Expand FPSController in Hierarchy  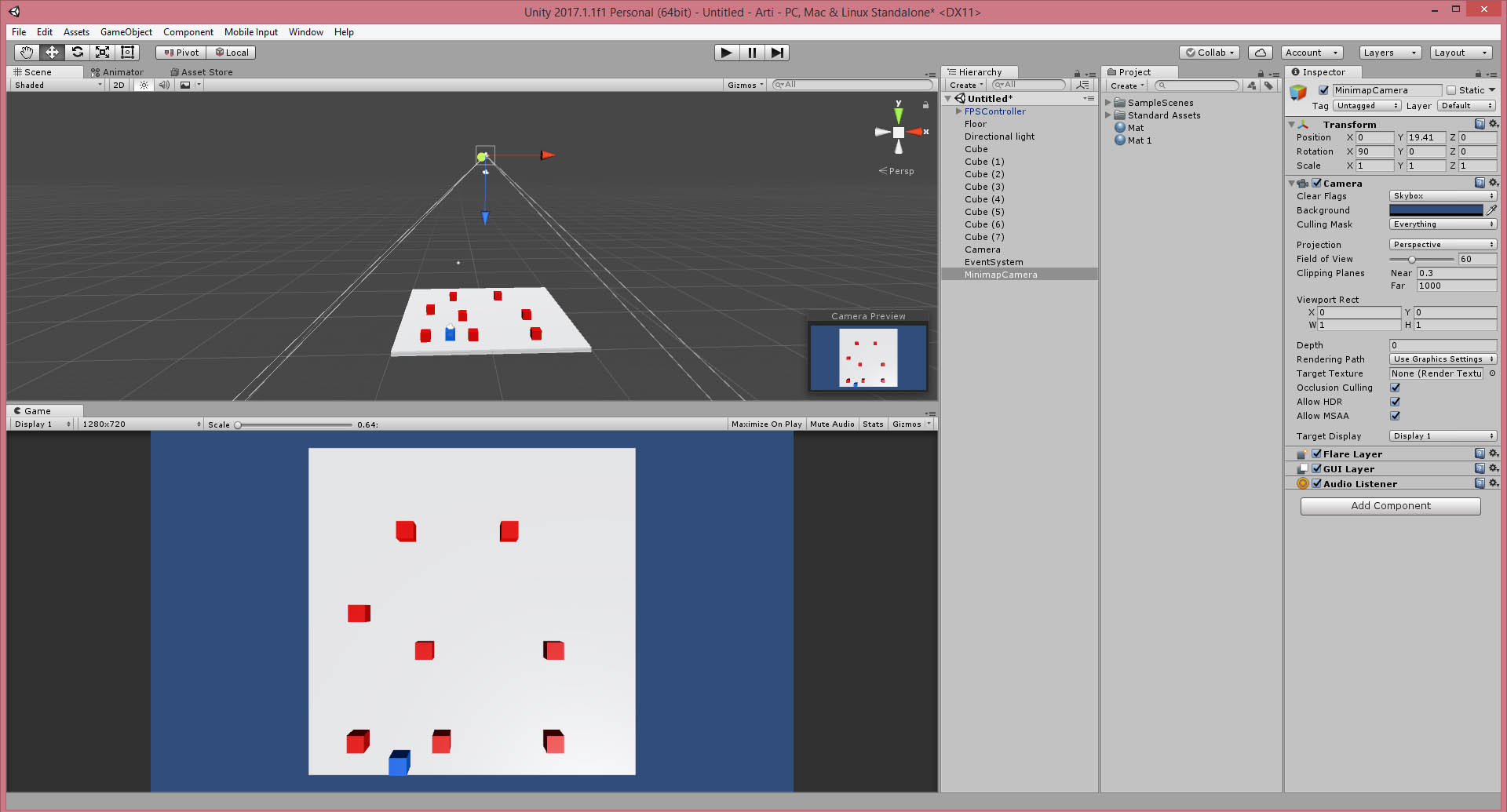(x=958, y=111)
